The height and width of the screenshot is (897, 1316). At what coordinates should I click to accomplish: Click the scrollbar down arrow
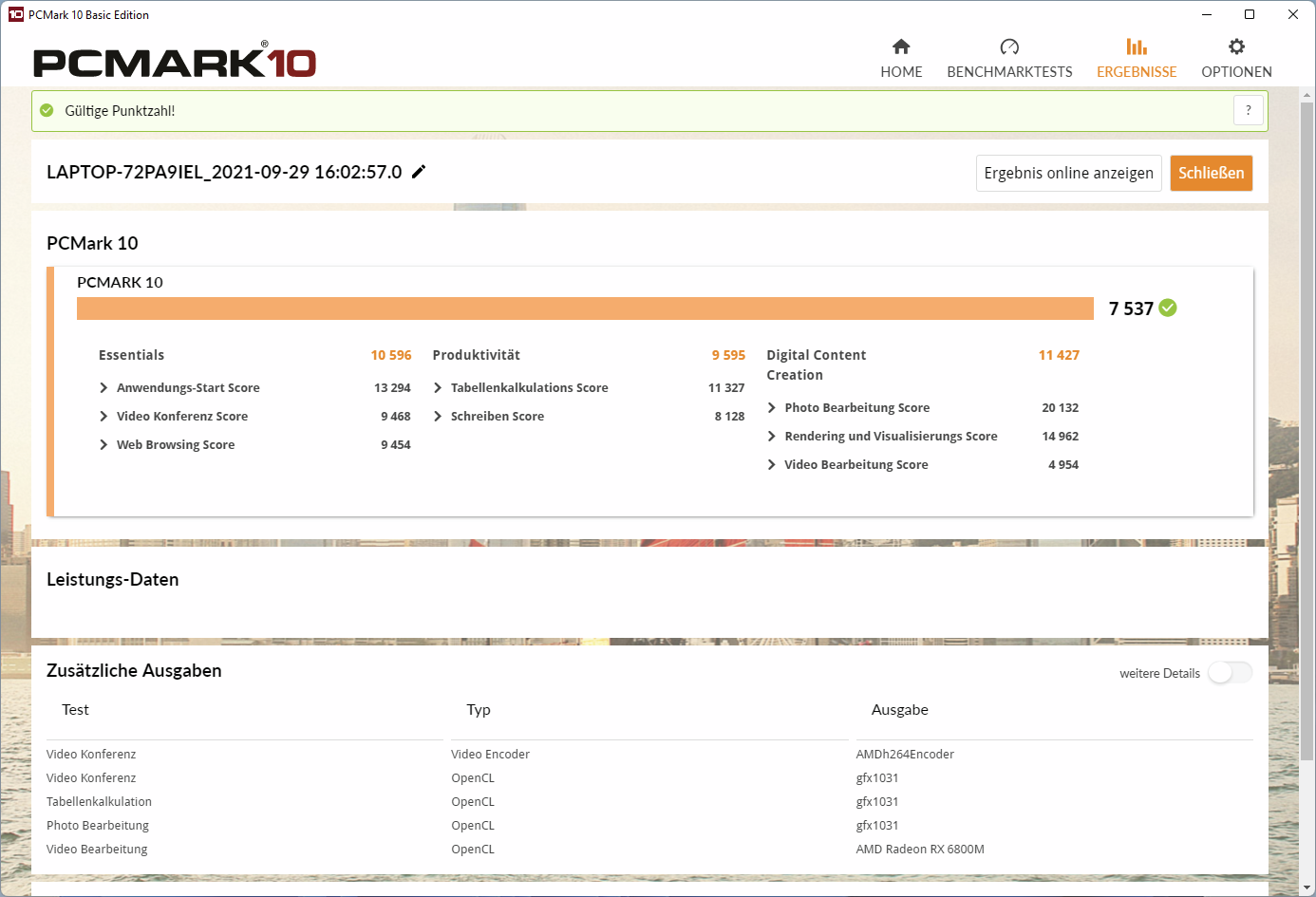[1307, 888]
